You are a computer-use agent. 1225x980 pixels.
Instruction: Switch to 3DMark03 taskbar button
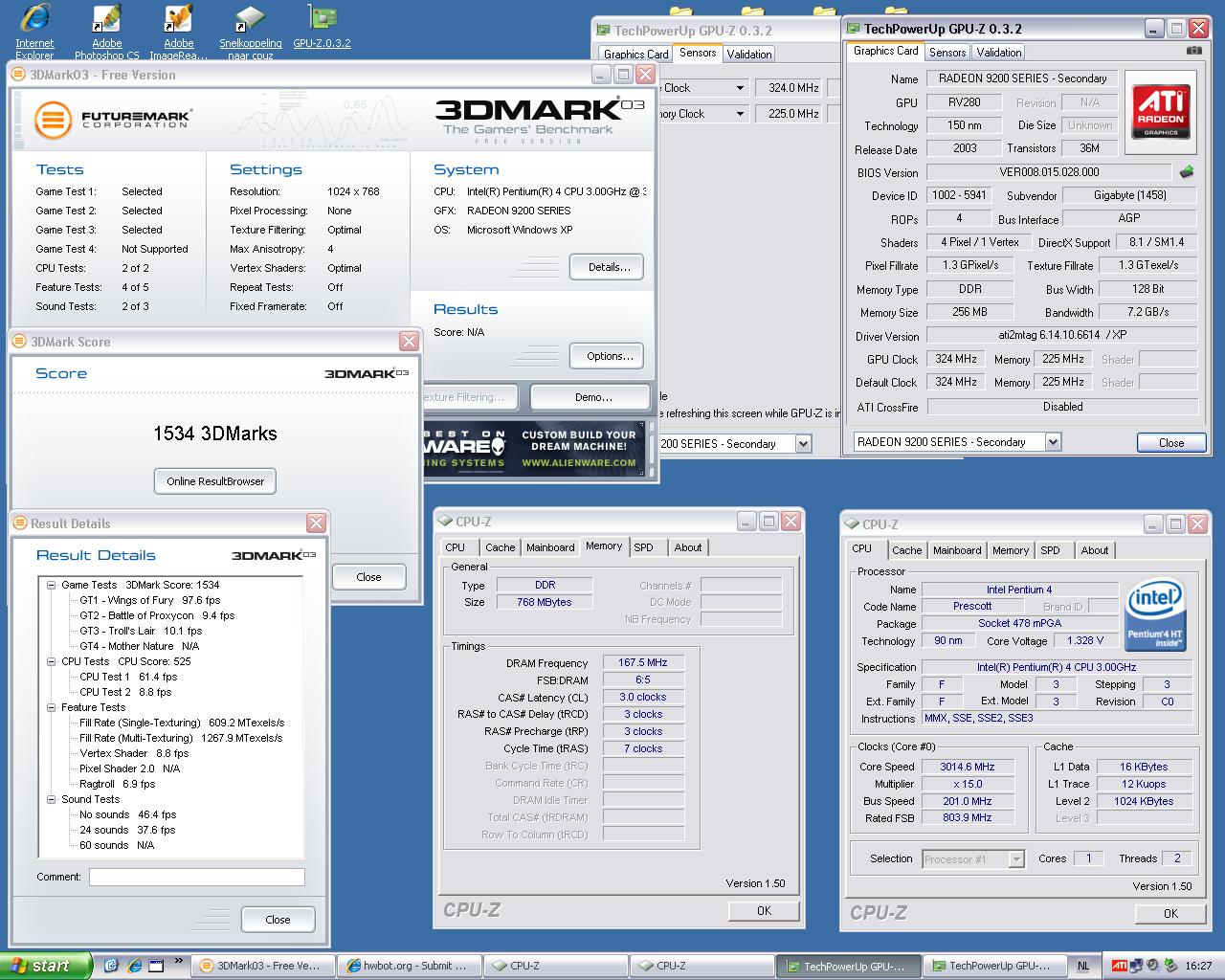[x=263, y=966]
